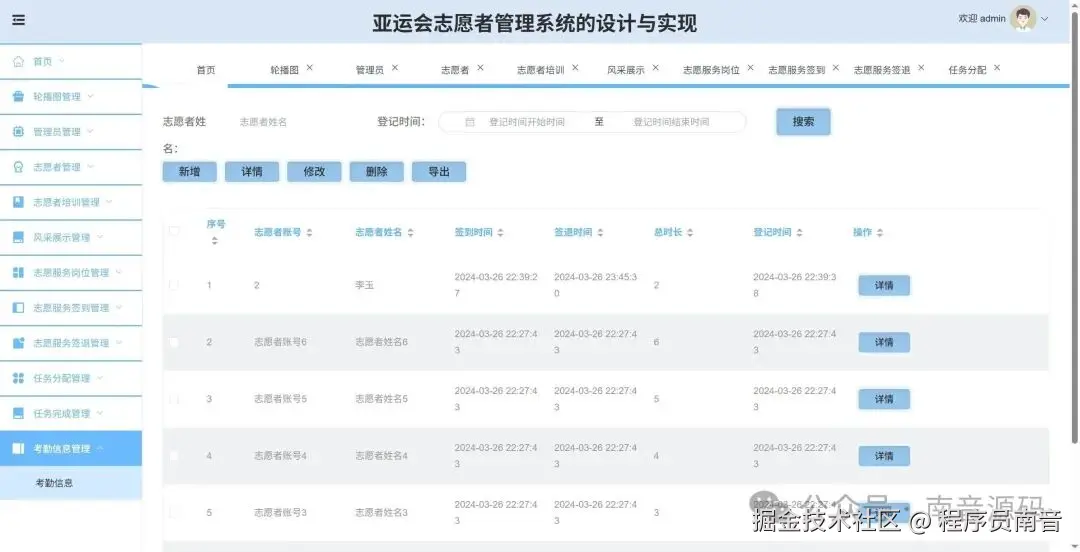Check the row for 李玉
The width and height of the screenshot is (1080, 552).
click(x=174, y=285)
